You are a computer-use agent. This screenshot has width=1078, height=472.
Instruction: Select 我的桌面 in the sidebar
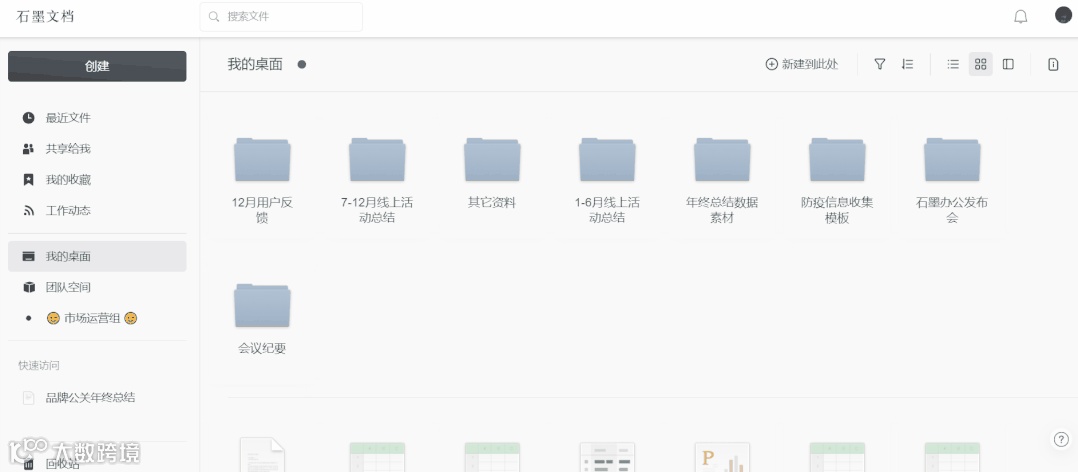[x=97, y=256]
